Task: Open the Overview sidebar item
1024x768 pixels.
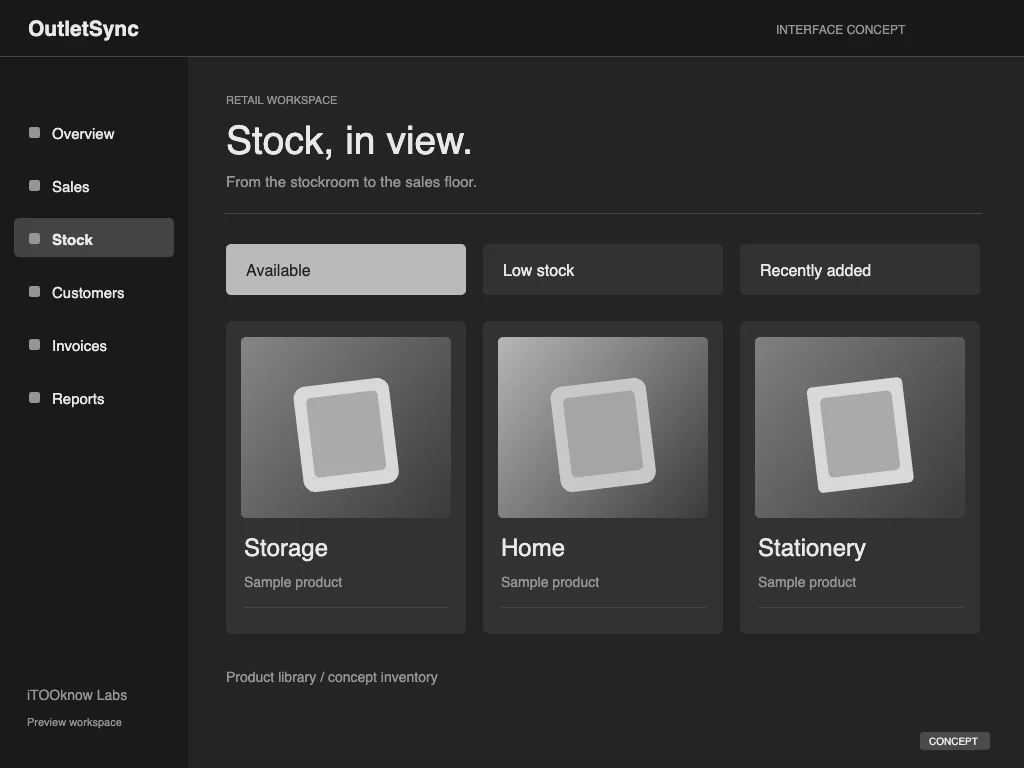Action: (94, 133)
